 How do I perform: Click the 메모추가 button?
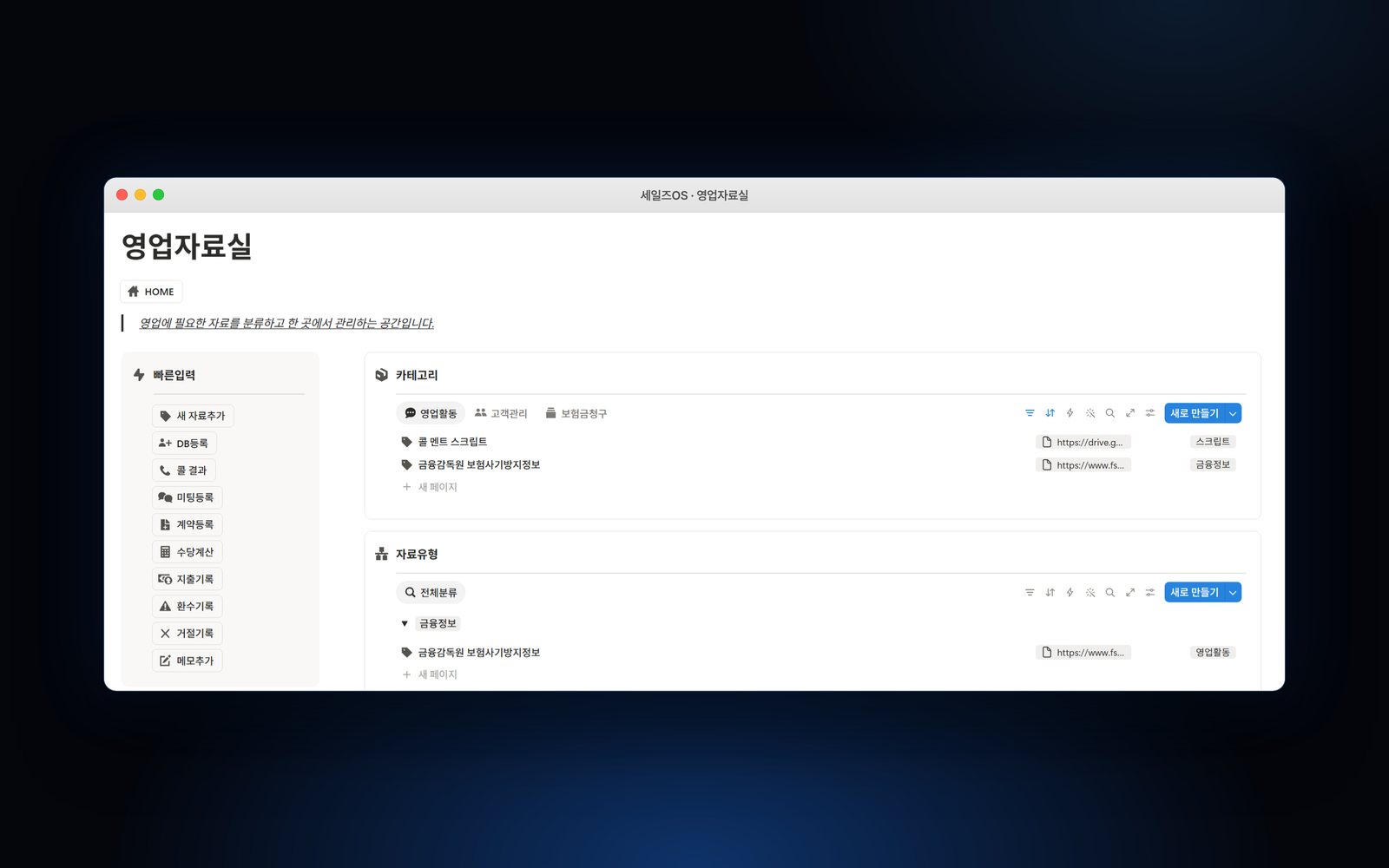(x=188, y=661)
